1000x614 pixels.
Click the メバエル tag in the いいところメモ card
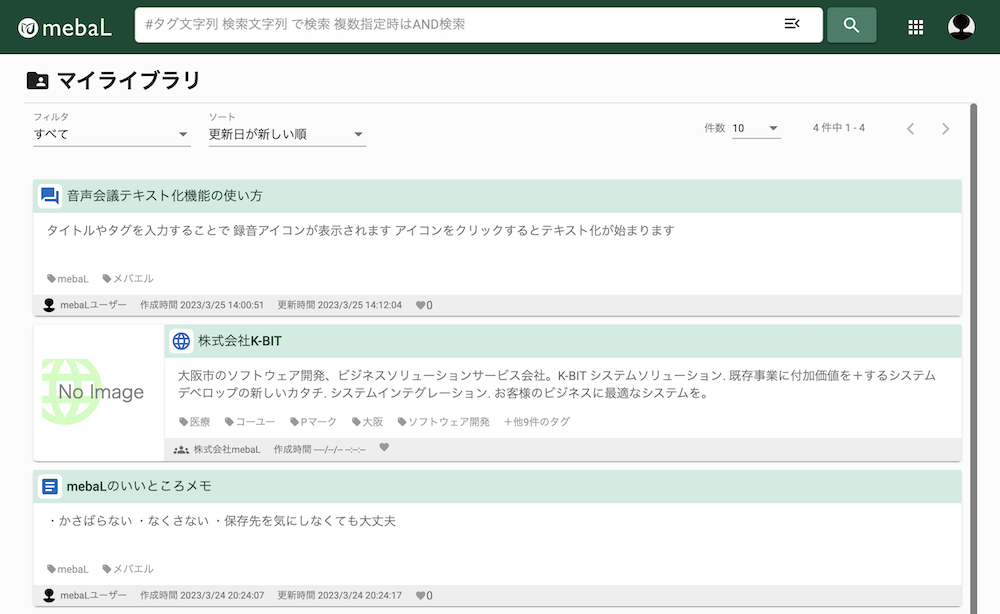(128, 569)
